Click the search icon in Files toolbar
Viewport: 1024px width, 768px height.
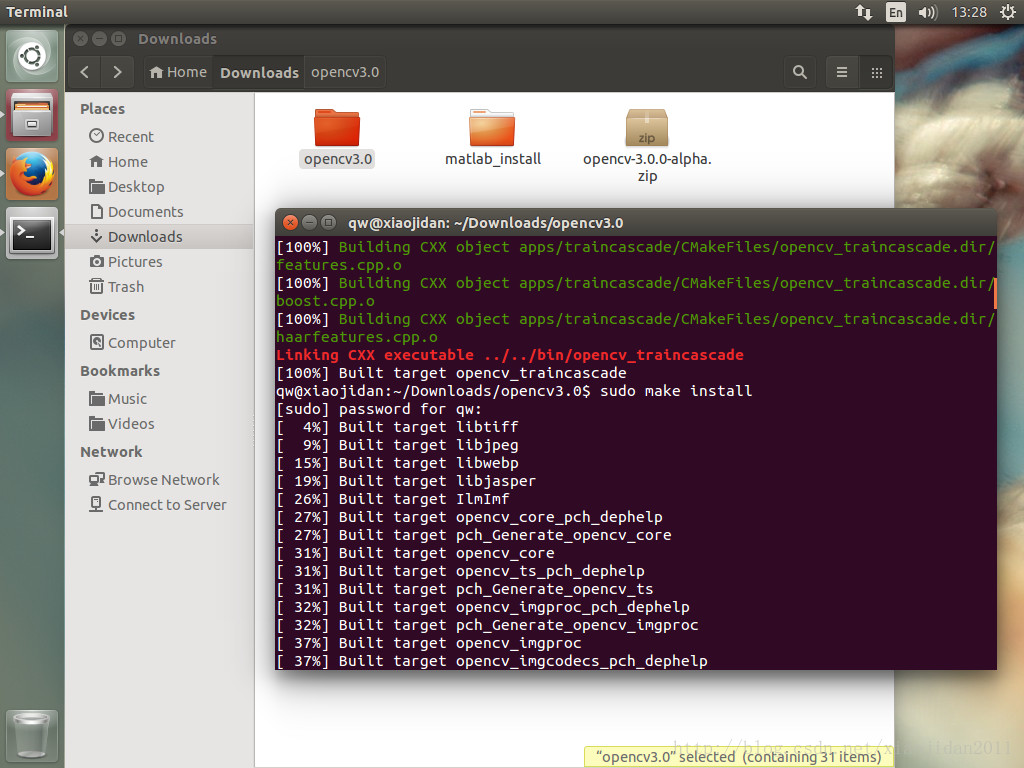tap(799, 72)
